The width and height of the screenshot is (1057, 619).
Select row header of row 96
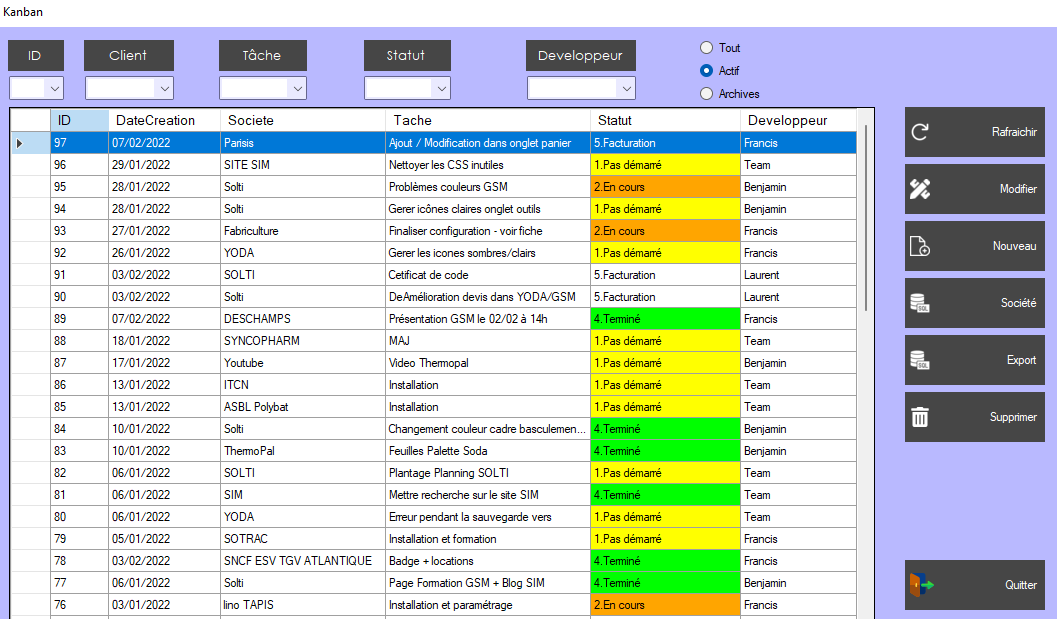[30, 165]
